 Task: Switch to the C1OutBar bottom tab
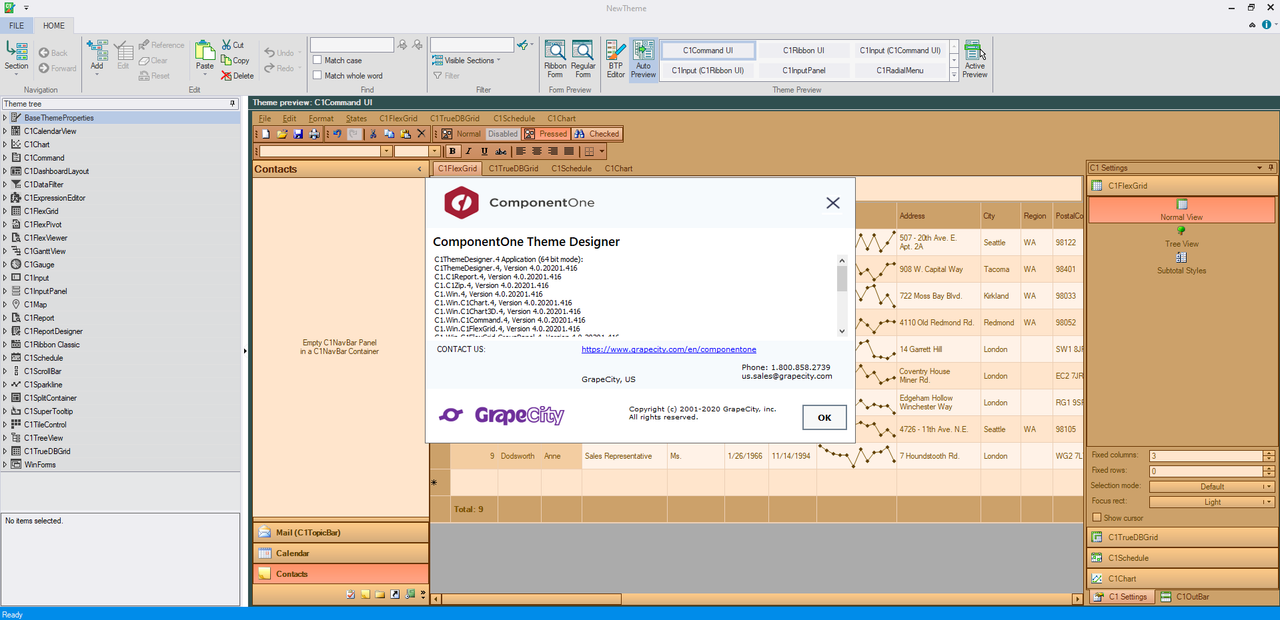coord(1185,597)
